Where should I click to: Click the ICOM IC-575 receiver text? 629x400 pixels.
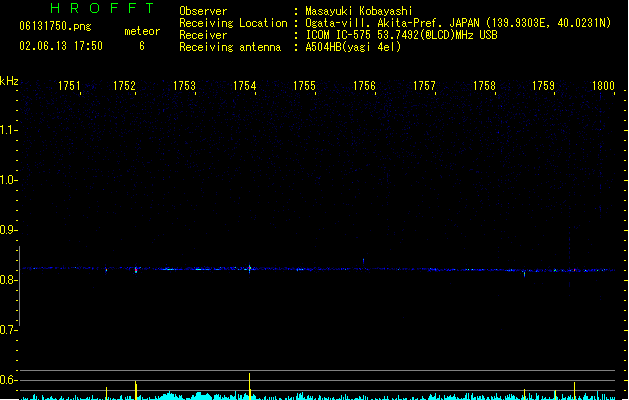(402, 35)
